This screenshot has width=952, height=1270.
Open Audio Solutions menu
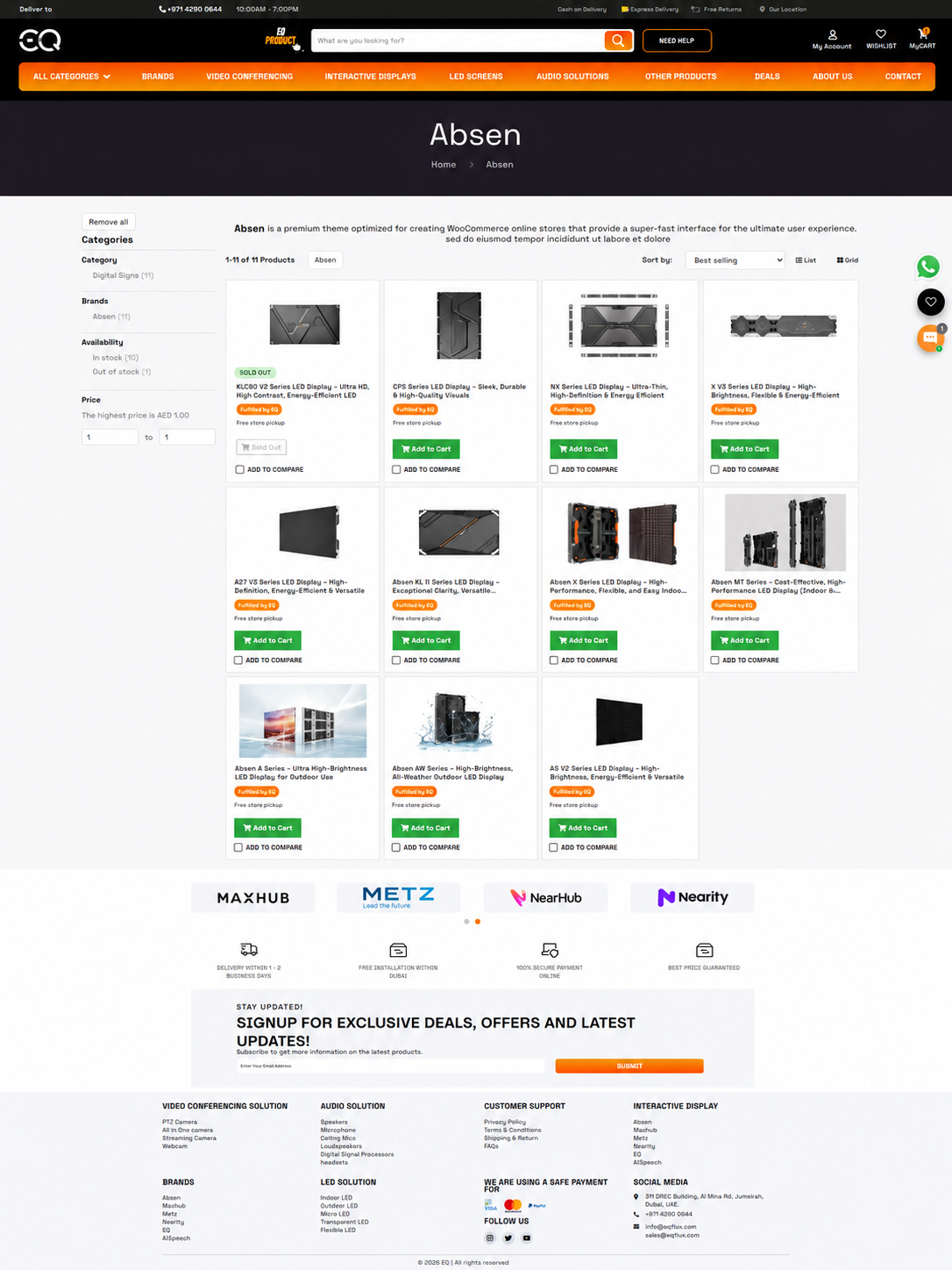(x=572, y=77)
